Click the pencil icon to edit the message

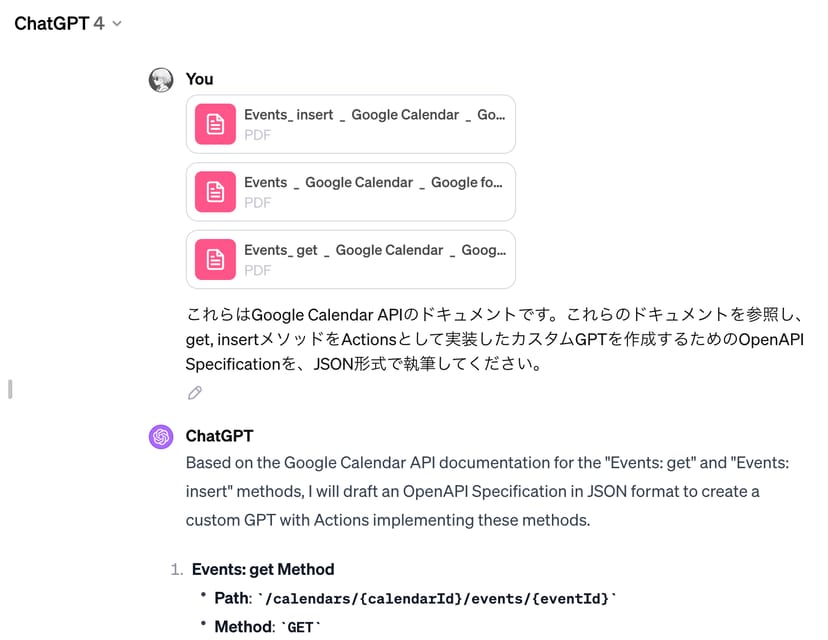point(195,393)
